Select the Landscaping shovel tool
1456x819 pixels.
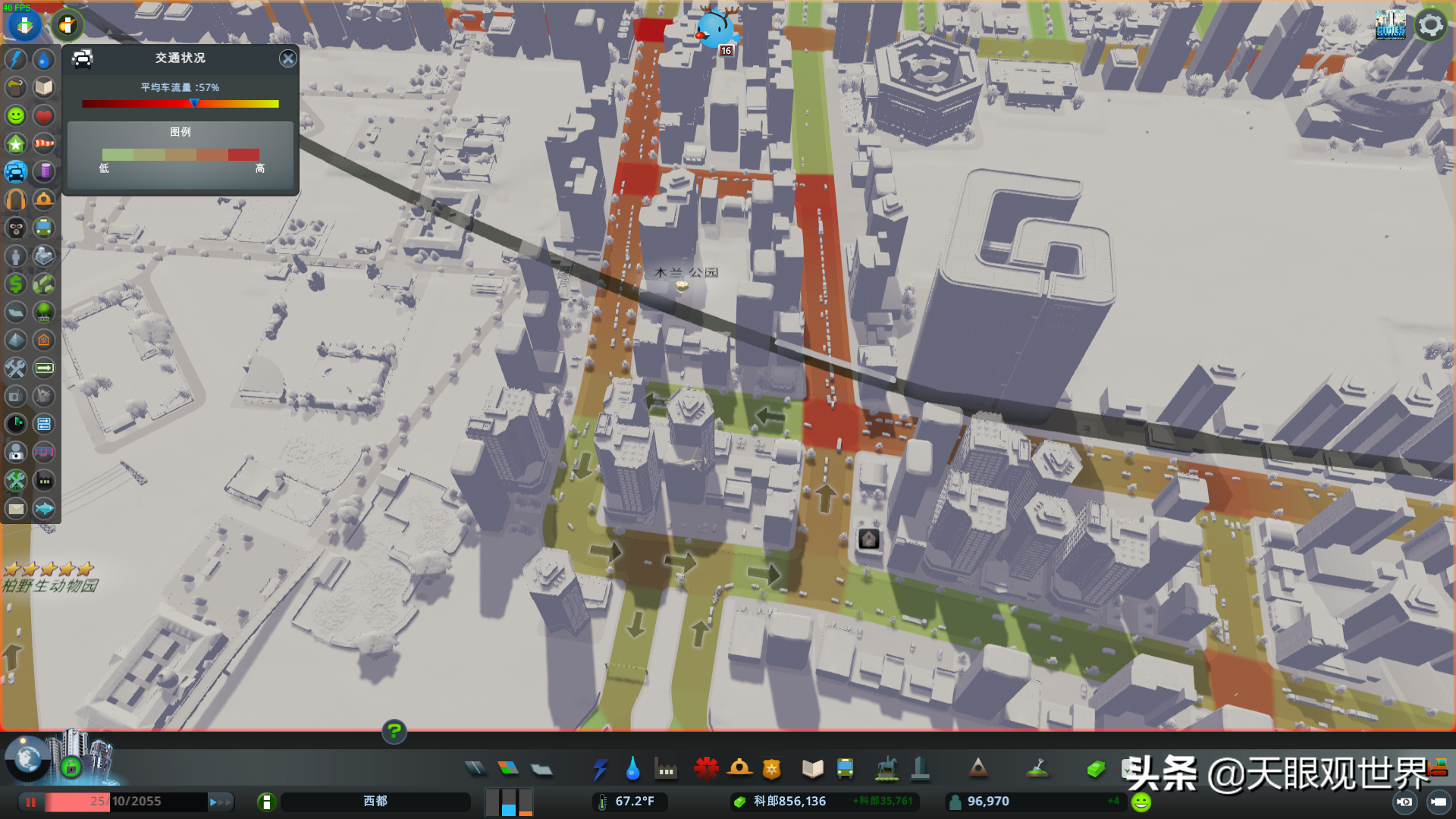point(1037,769)
